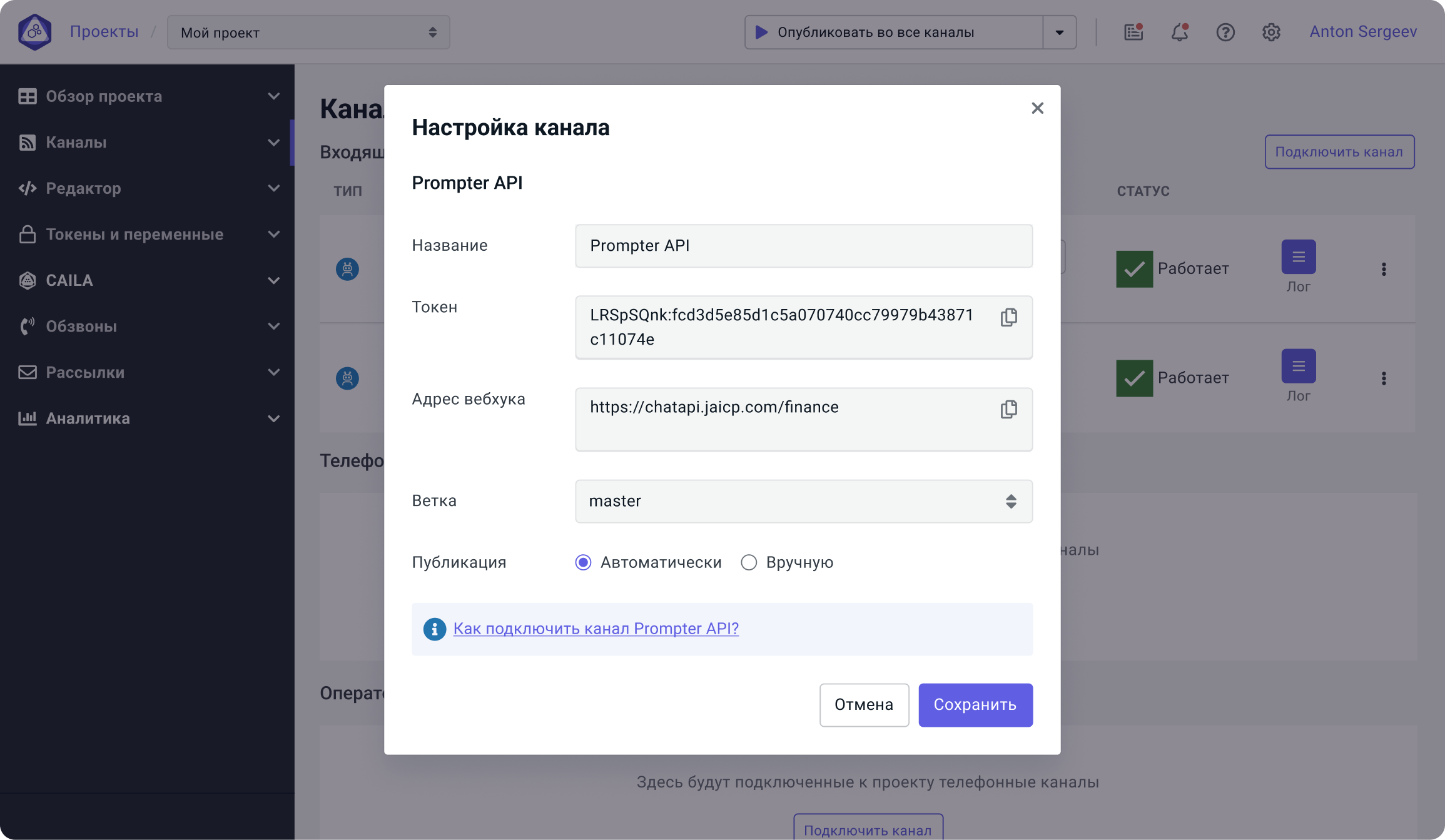The height and width of the screenshot is (840, 1445).
Task: Select Вручную publication option
Action: pyautogui.click(x=787, y=562)
